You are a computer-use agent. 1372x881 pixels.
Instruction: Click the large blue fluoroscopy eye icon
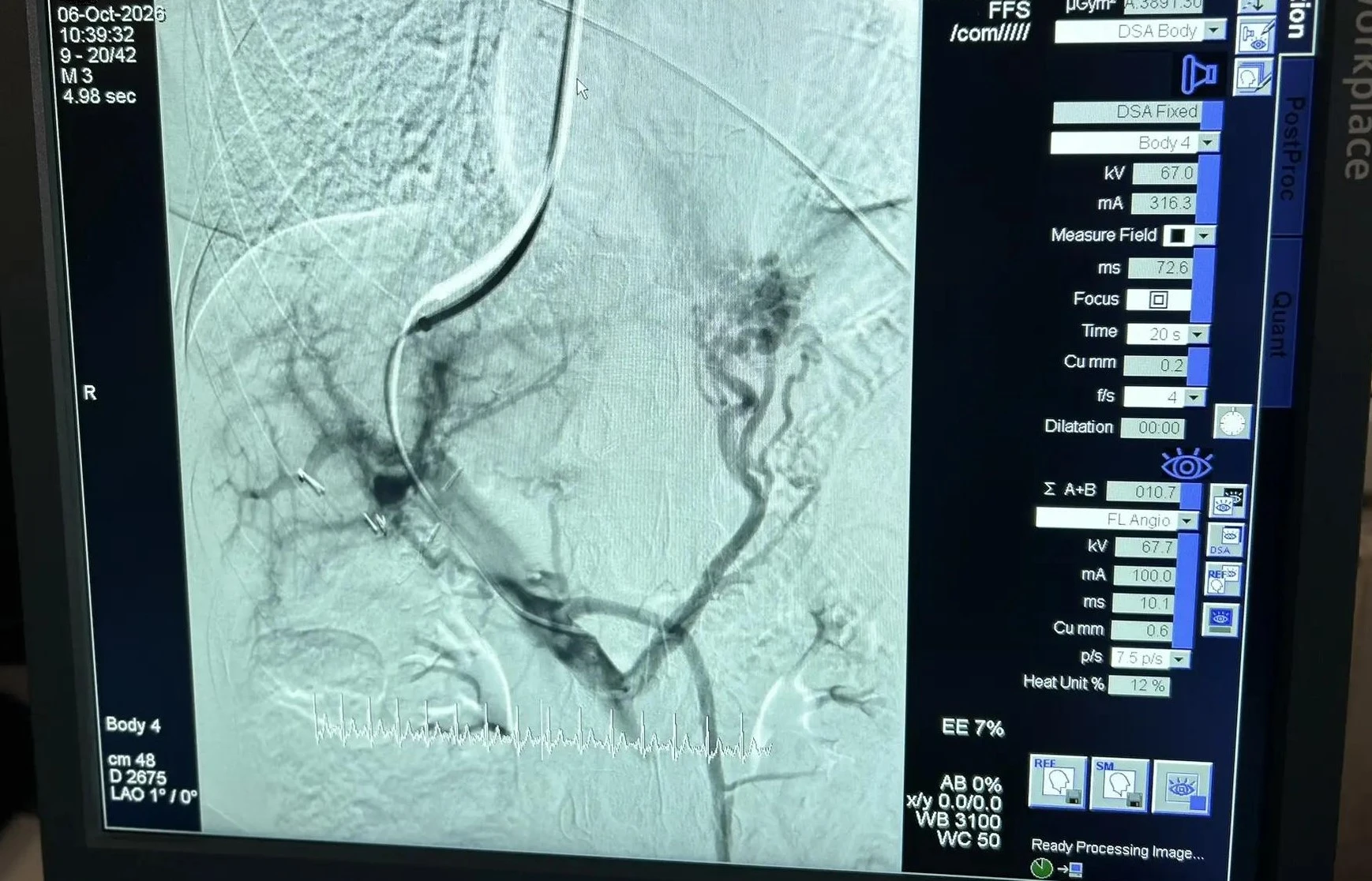[1186, 465]
